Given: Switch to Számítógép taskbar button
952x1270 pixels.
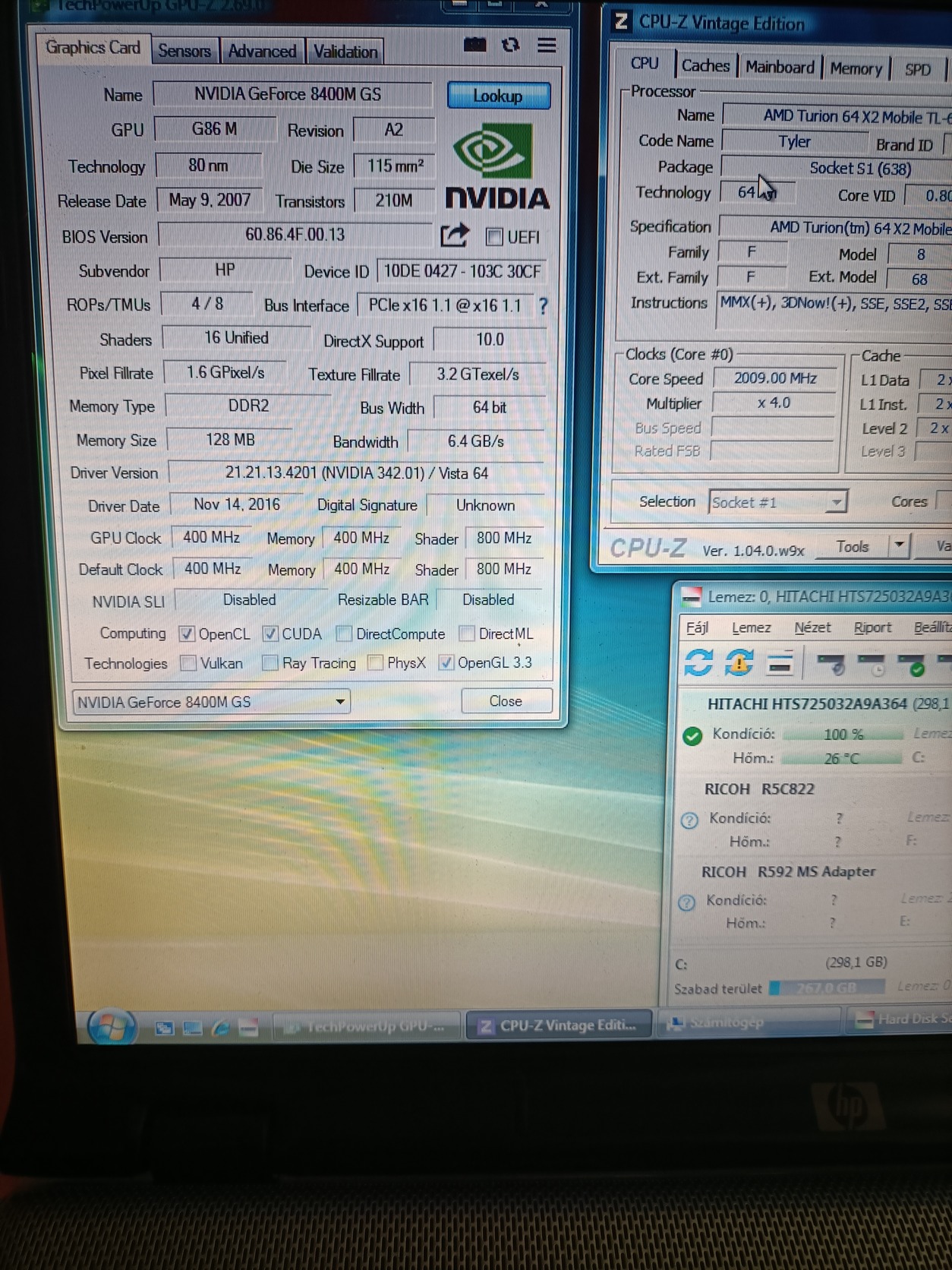Looking at the screenshot, I should (x=749, y=1022).
